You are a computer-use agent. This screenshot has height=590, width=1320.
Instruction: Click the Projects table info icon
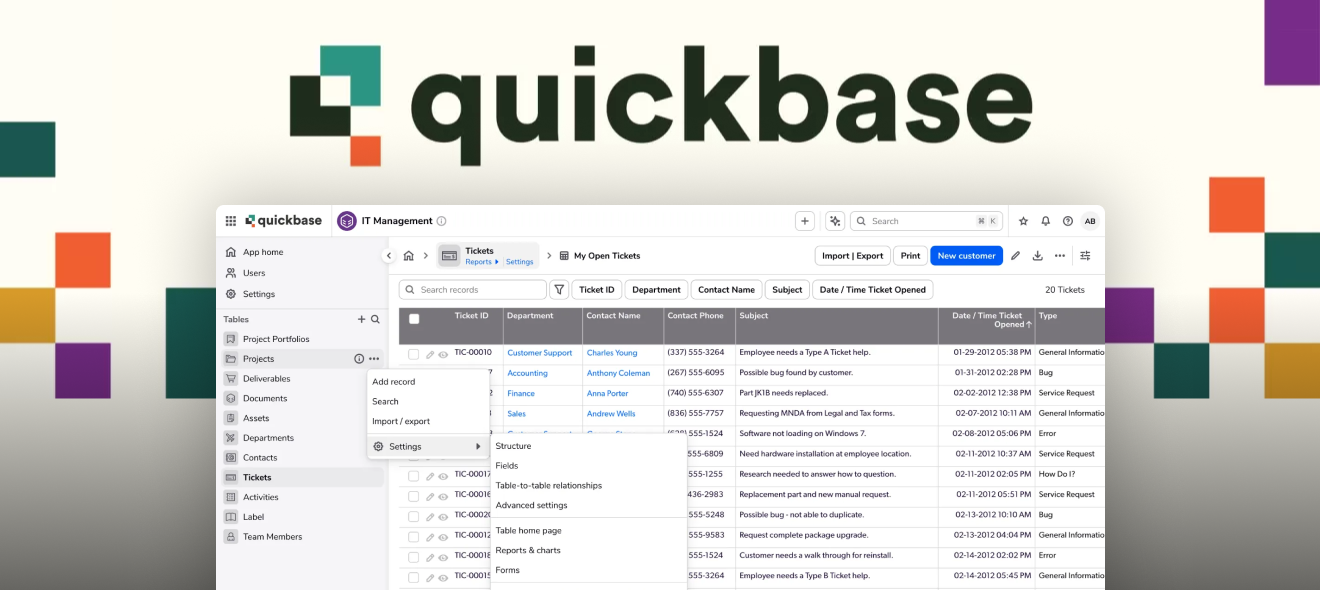(359, 359)
